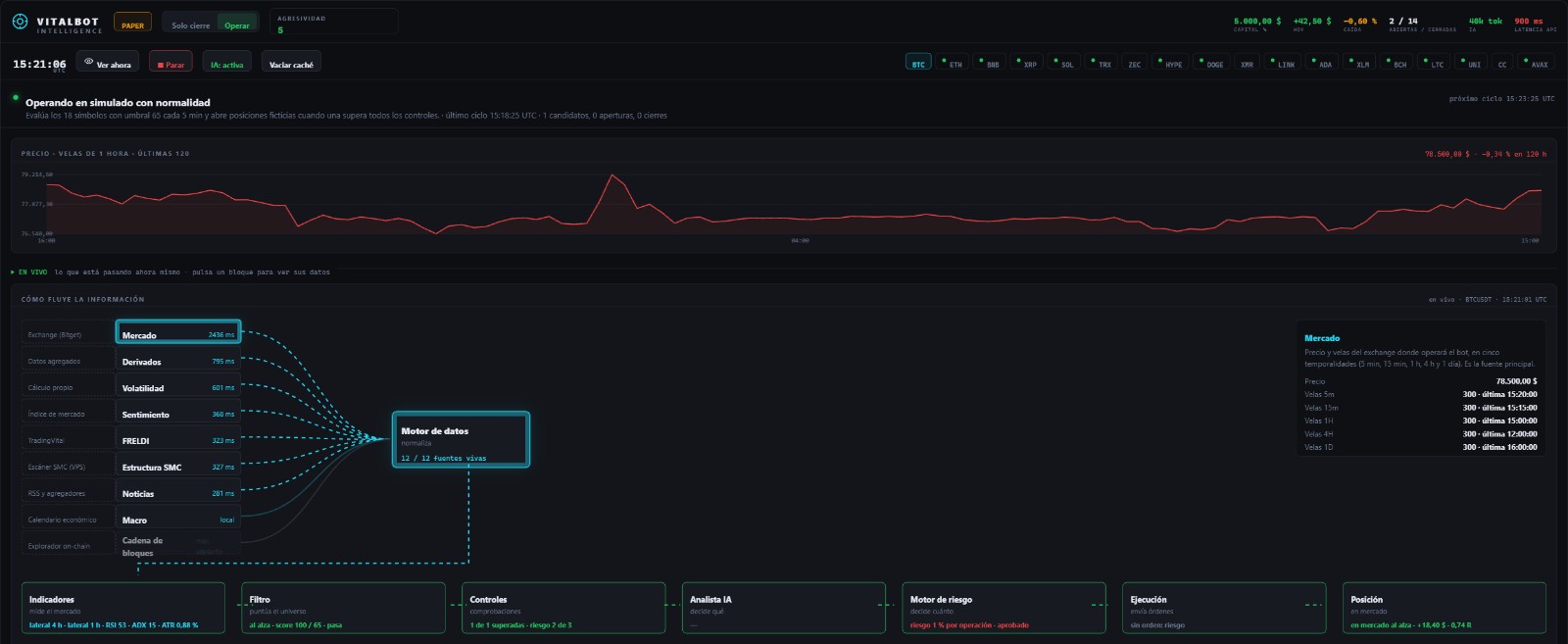
Task: Click the eye icon in Ver ahora
Action: pos(88,62)
